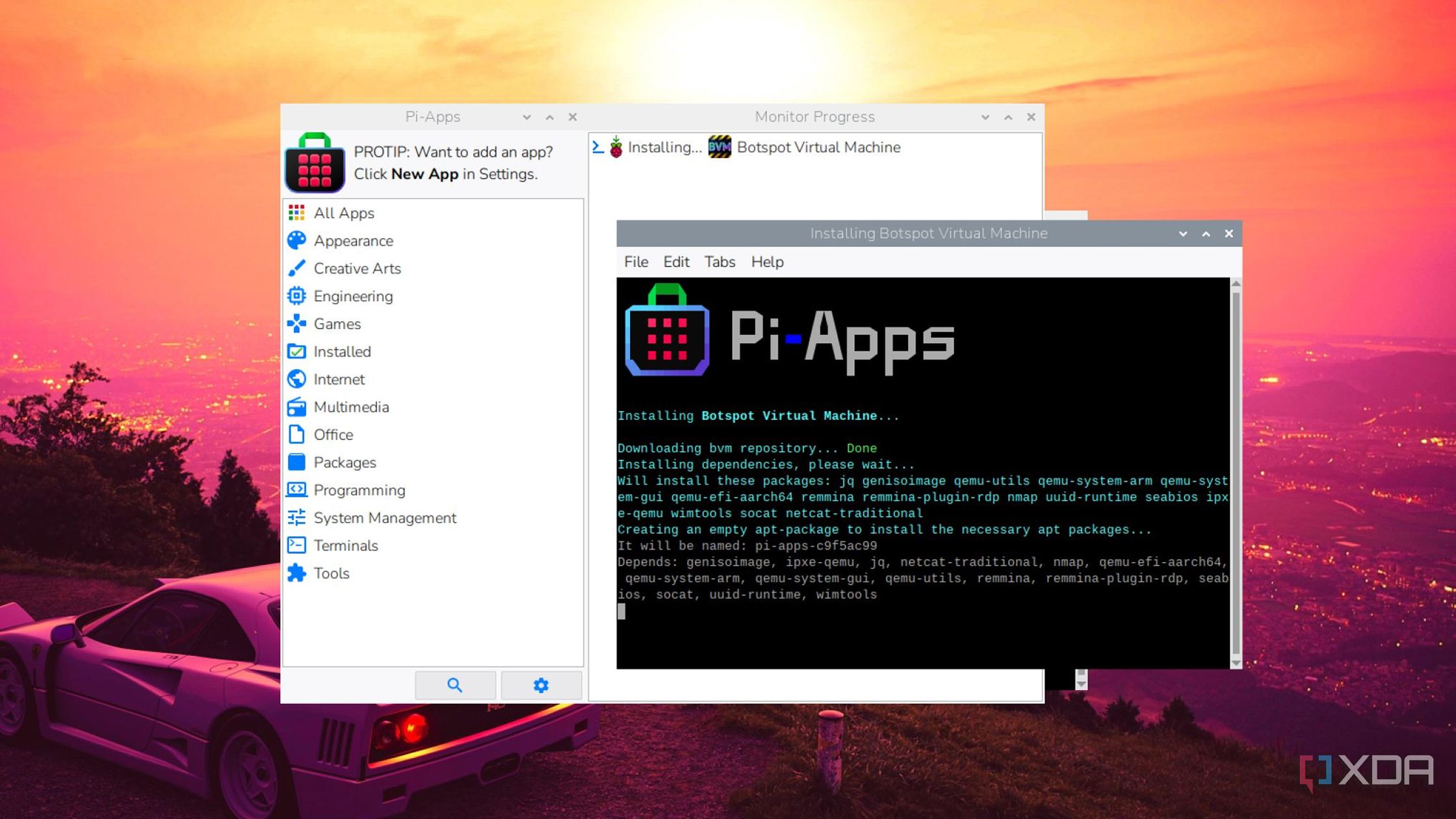Click the Tools puzzle piece icon

(296, 573)
